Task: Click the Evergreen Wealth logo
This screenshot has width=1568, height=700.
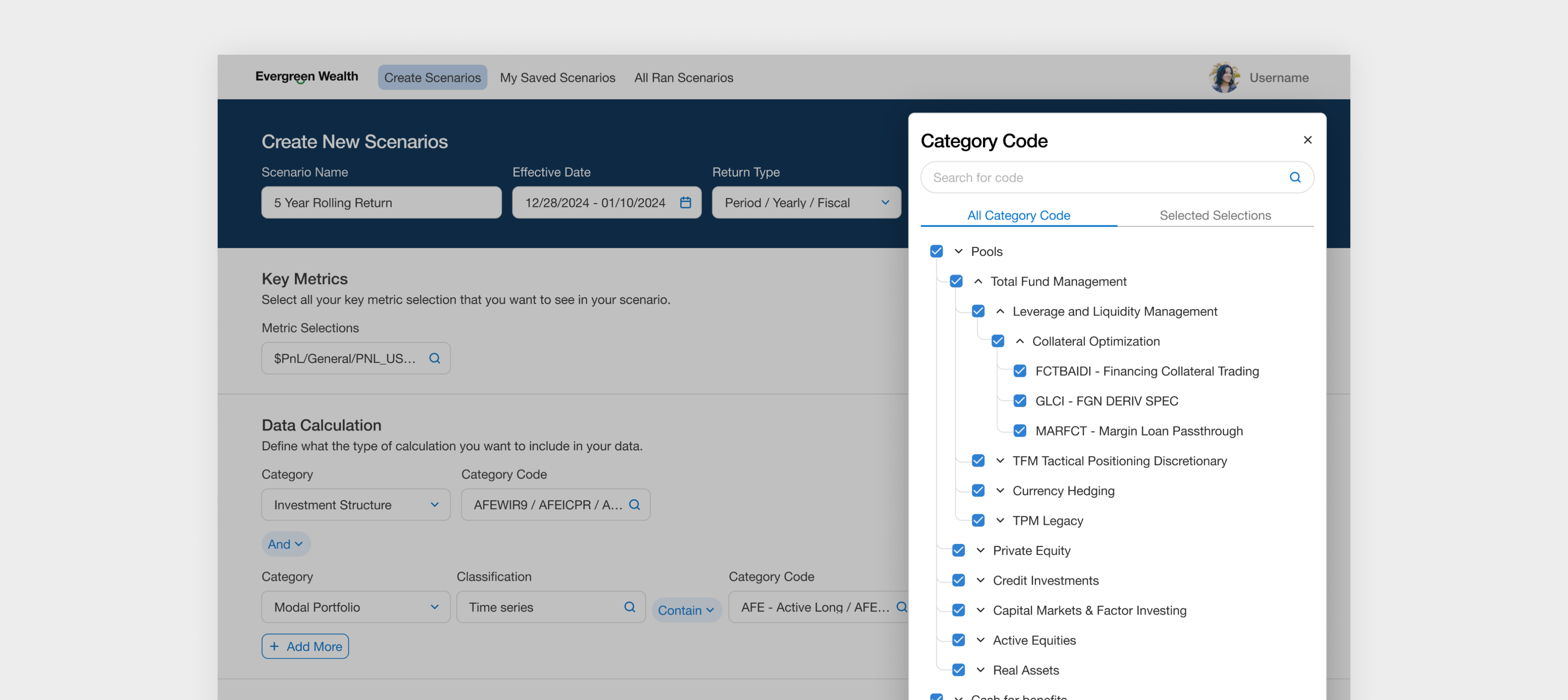Action: (x=306, y=77)
